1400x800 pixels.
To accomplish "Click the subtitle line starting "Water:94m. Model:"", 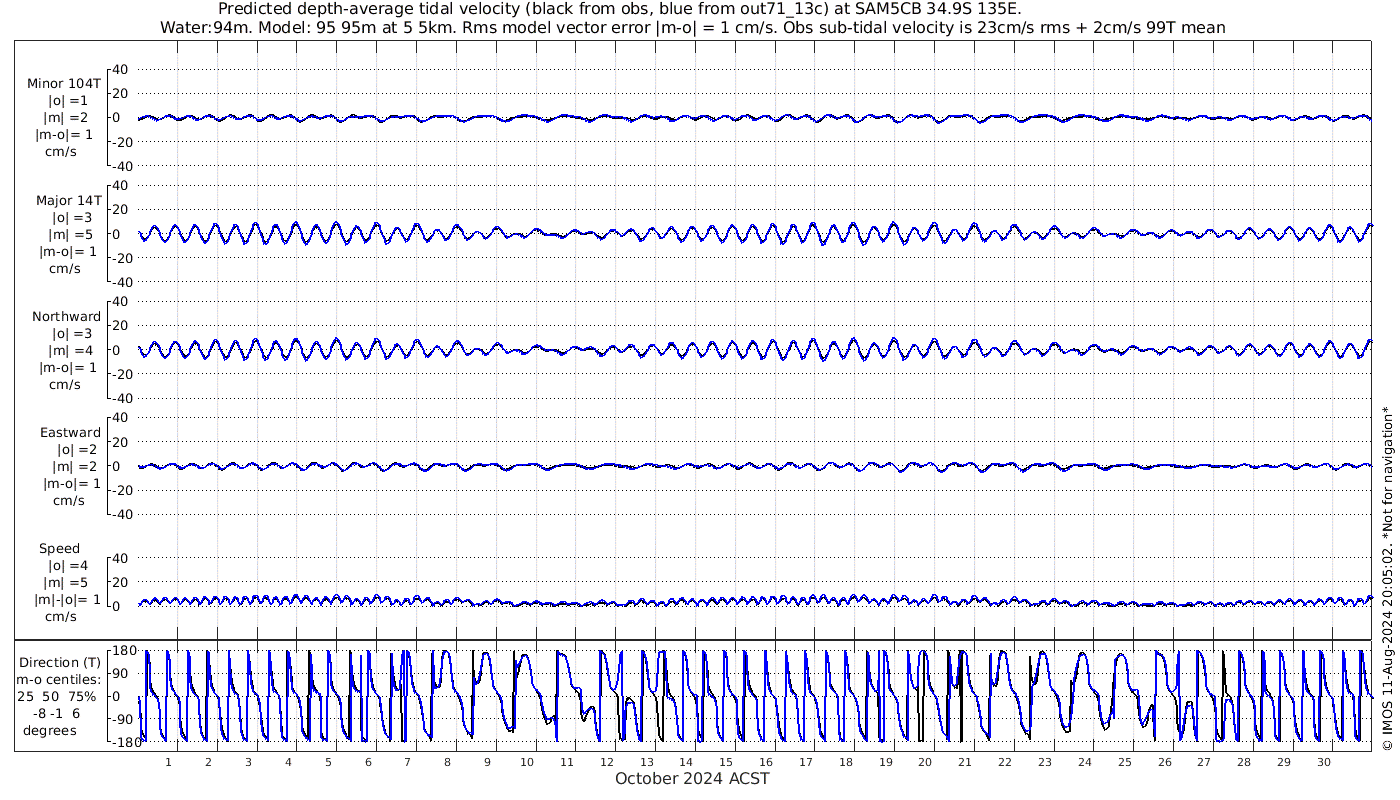I will coord(693,27).
